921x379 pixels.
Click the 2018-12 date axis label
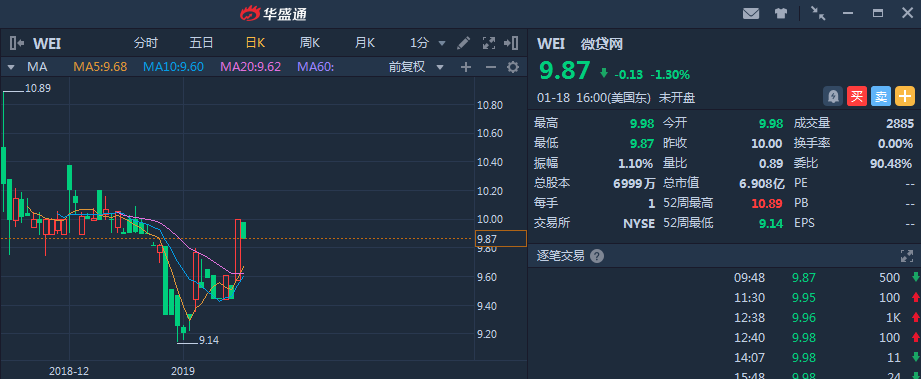(69, 371)
